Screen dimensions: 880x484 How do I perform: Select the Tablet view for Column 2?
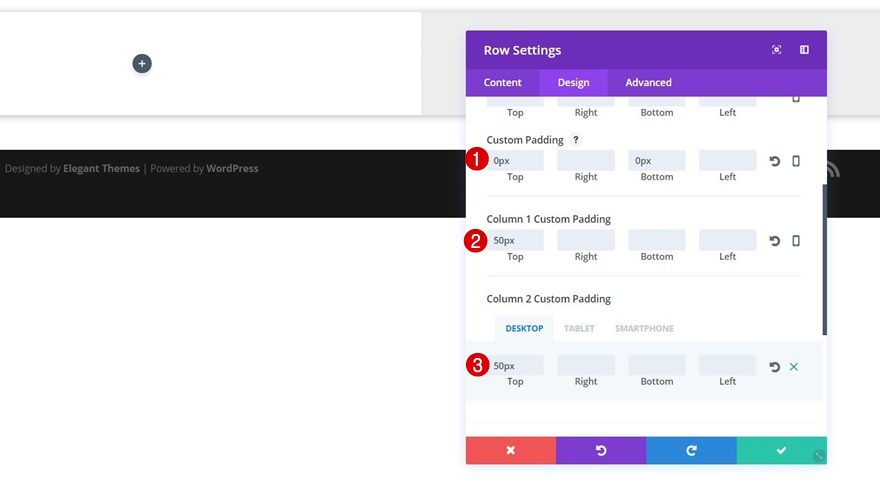(x=579, y=328)
